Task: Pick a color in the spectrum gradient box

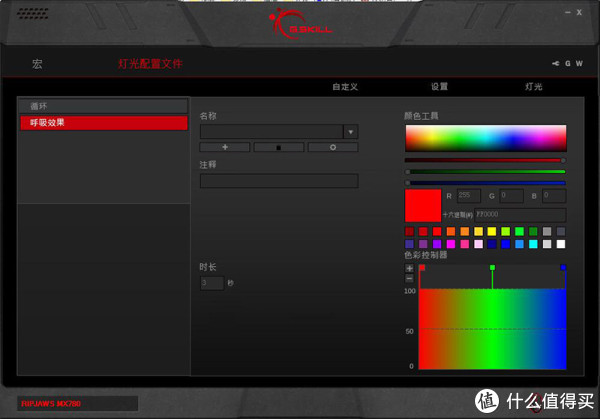Action: coord(486,138)
